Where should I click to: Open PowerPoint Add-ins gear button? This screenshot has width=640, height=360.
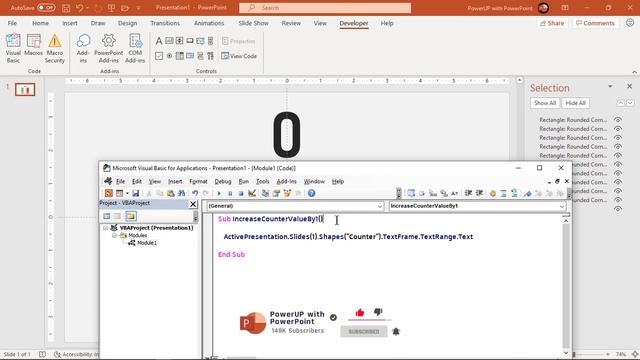point(109,48)
